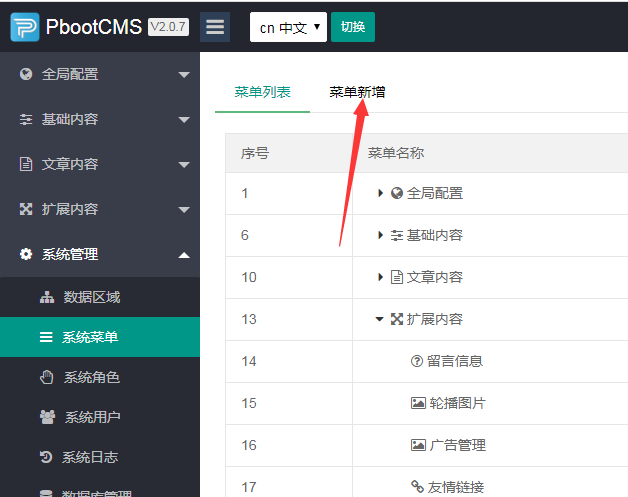This screenshot has width=628, height=497.
Task: Click the PbootCMS logo icon
Action: tap(25, 27)
